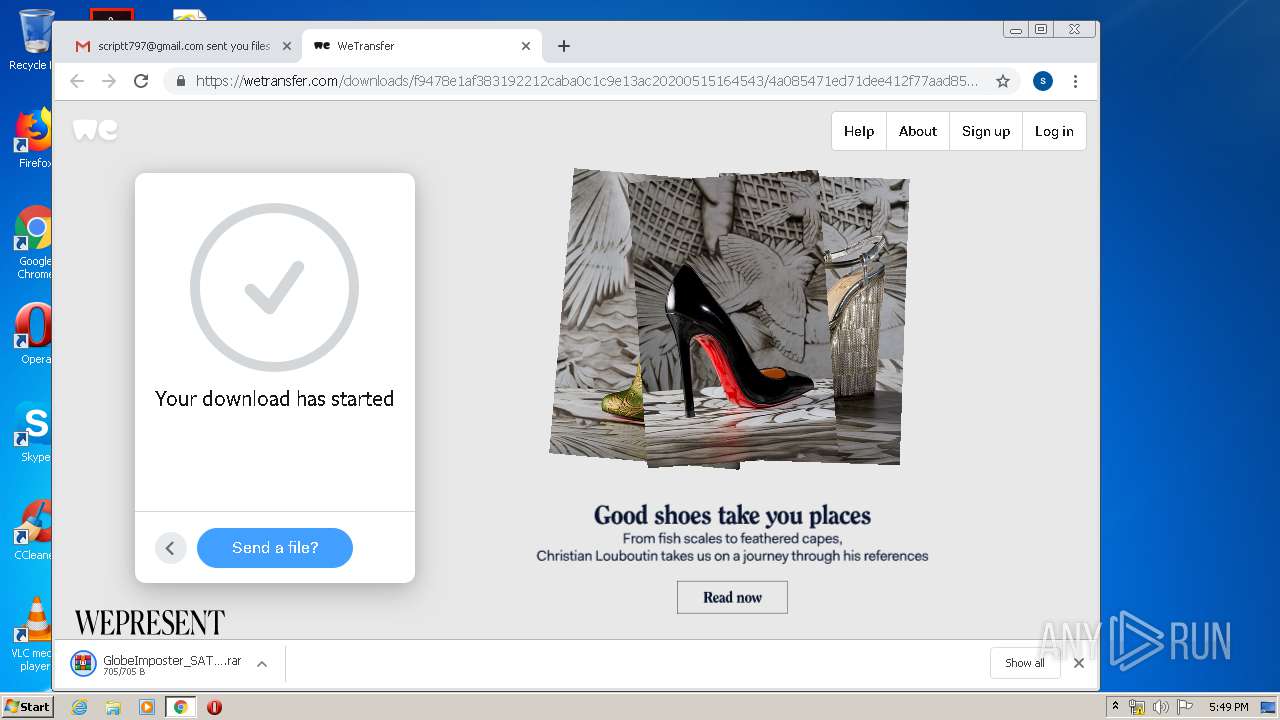
Task: Open Skype desktop shortcut
Action: [x=35, y=431]
